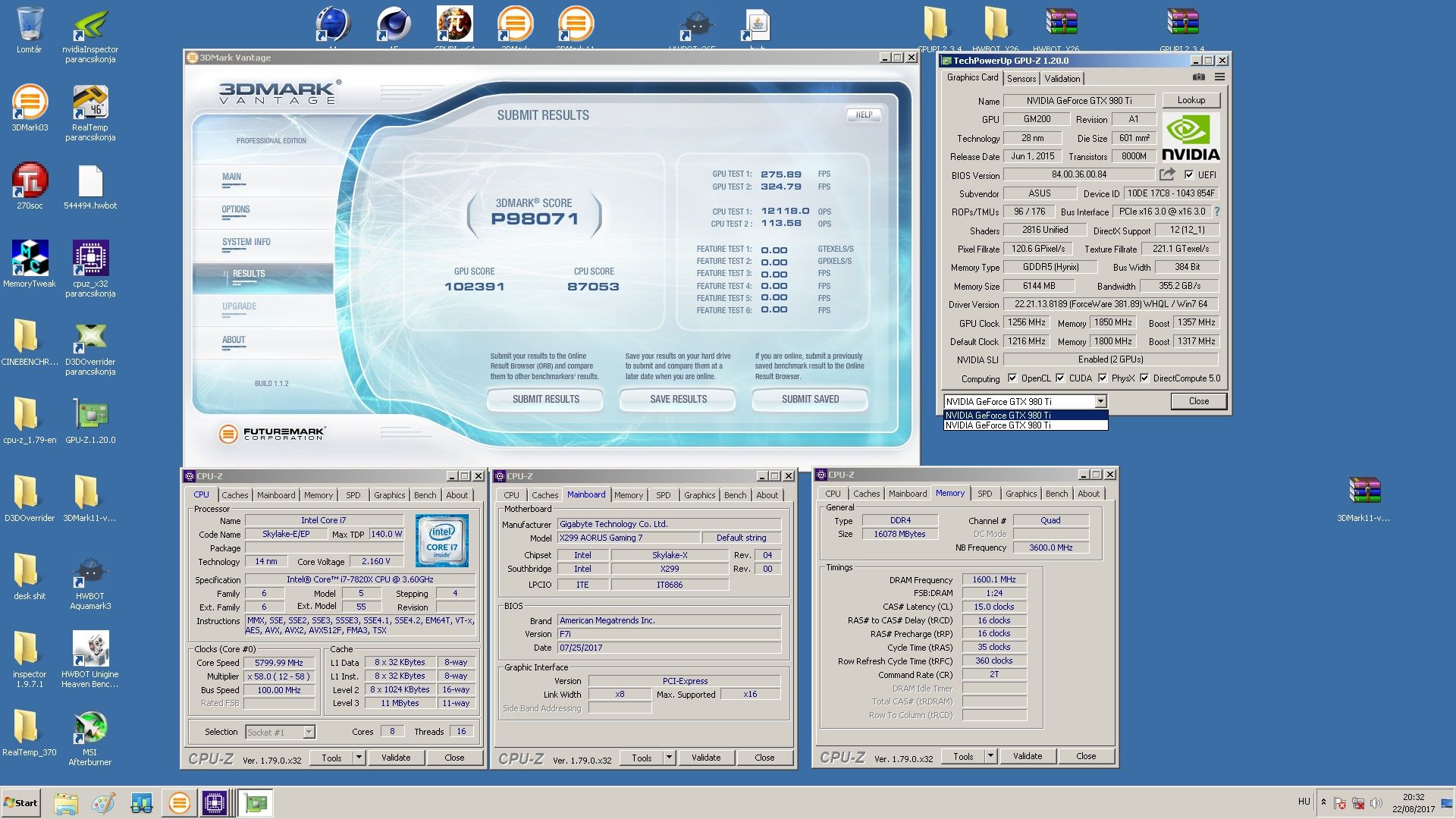
Task: Toggle the UEFI checkbox
Action: coord(1189,174)
